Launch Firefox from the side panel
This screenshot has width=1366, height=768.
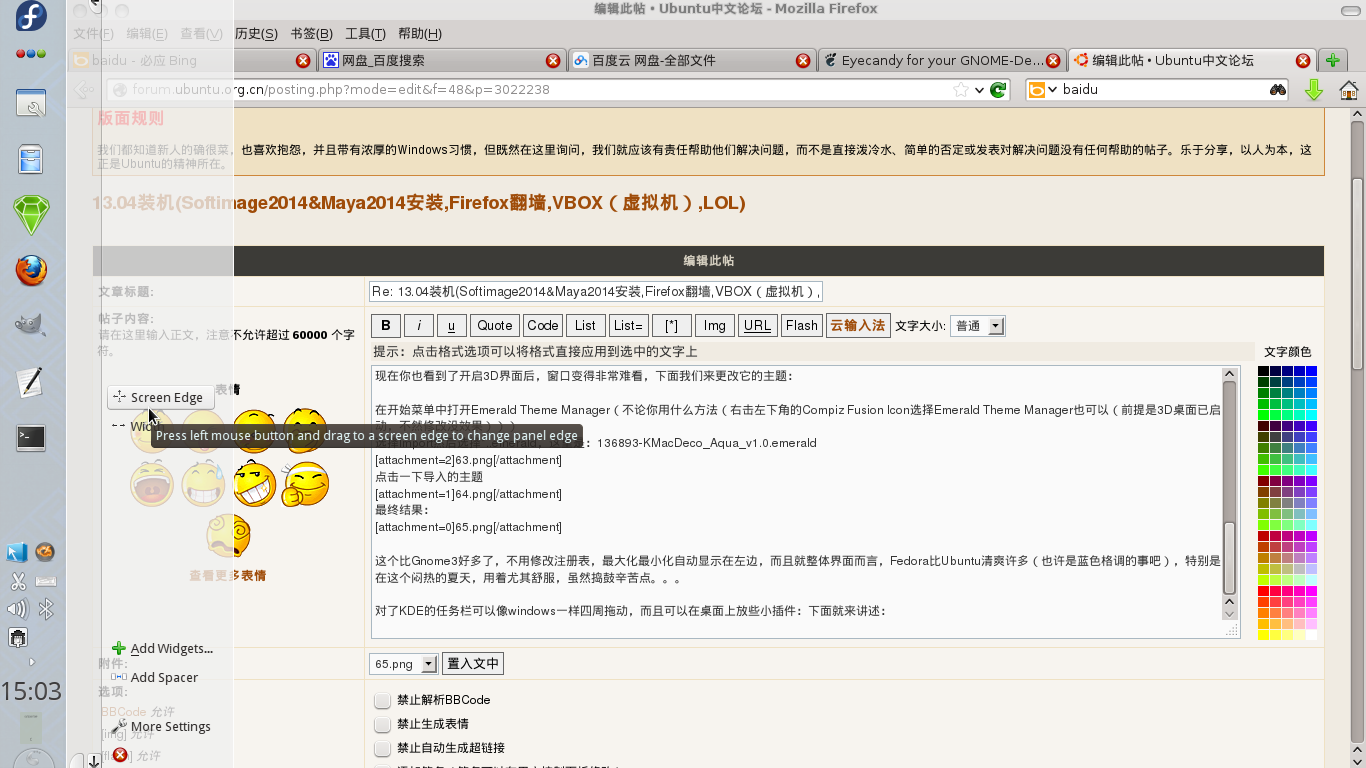click(x=31, y=270)
